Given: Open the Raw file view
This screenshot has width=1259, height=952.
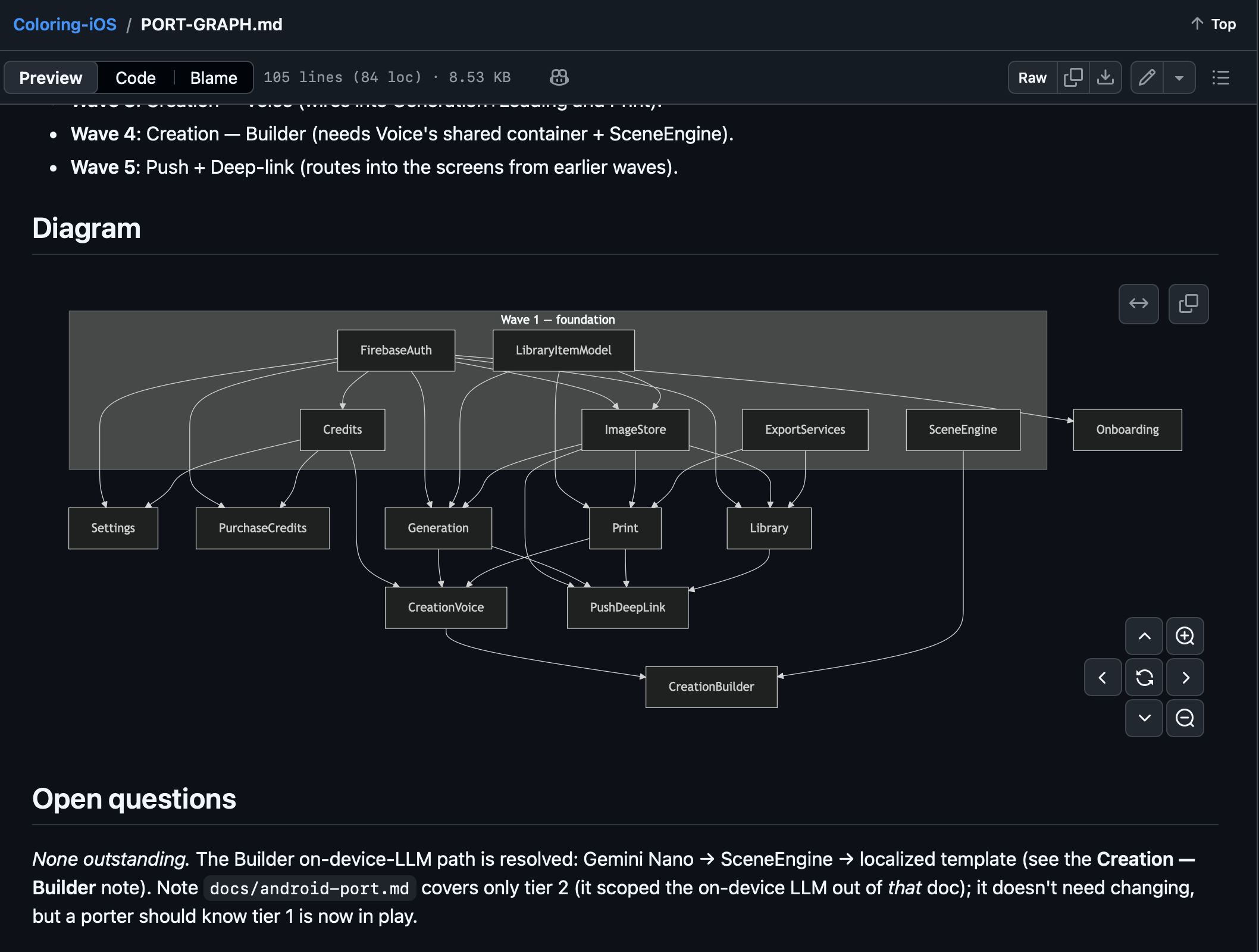Looking at the screenshot, I should 1032,77.
